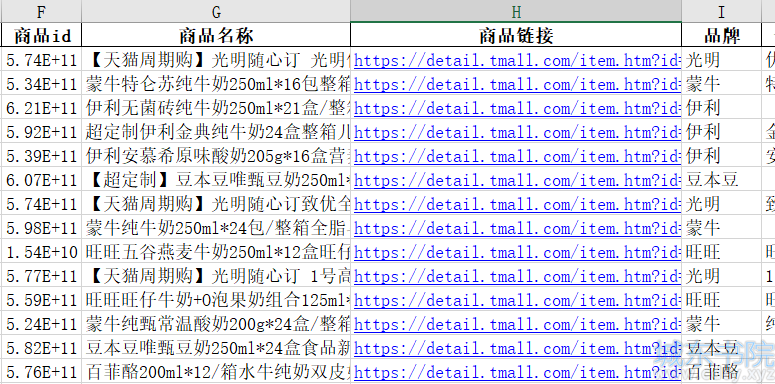This screenshot has height=384, width=775.
Task: Select column F header
Action: pyautogui.click(x=42, y=11)
